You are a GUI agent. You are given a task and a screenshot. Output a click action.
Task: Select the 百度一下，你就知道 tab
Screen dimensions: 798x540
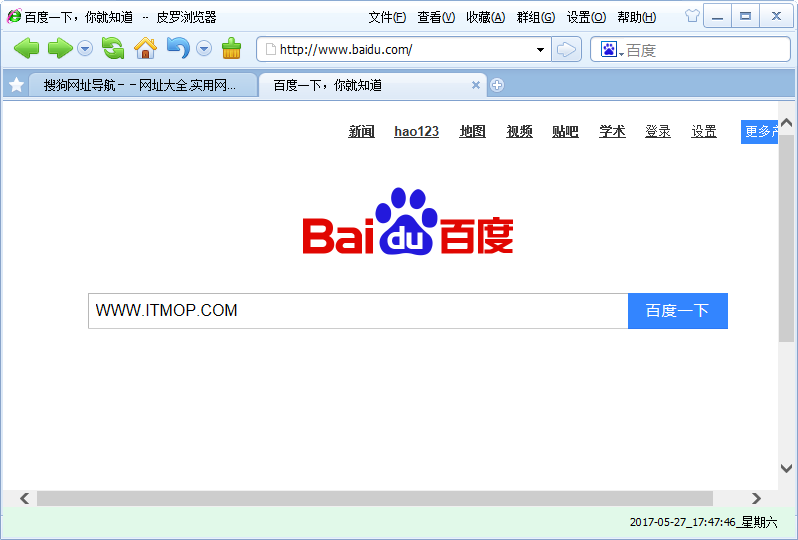tap(373, 85)
